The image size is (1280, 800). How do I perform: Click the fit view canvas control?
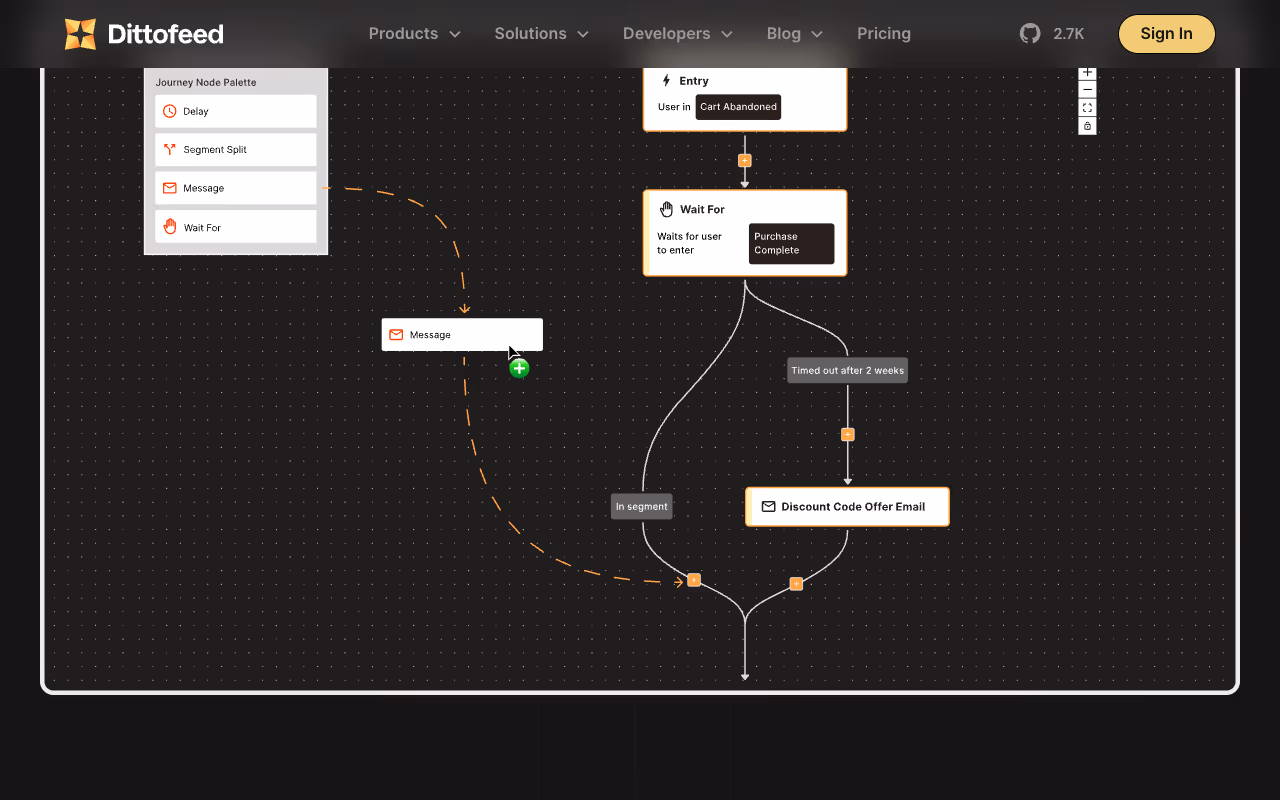click(1087, 108)
